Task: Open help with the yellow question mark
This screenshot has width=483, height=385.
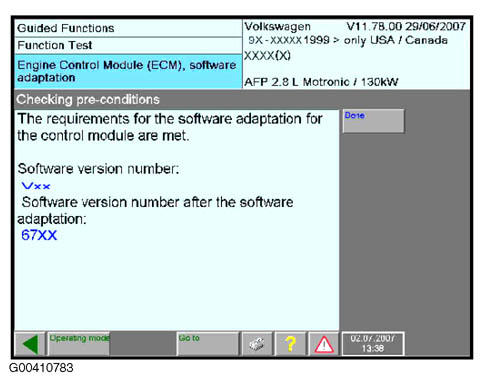Action: point(290,344)
